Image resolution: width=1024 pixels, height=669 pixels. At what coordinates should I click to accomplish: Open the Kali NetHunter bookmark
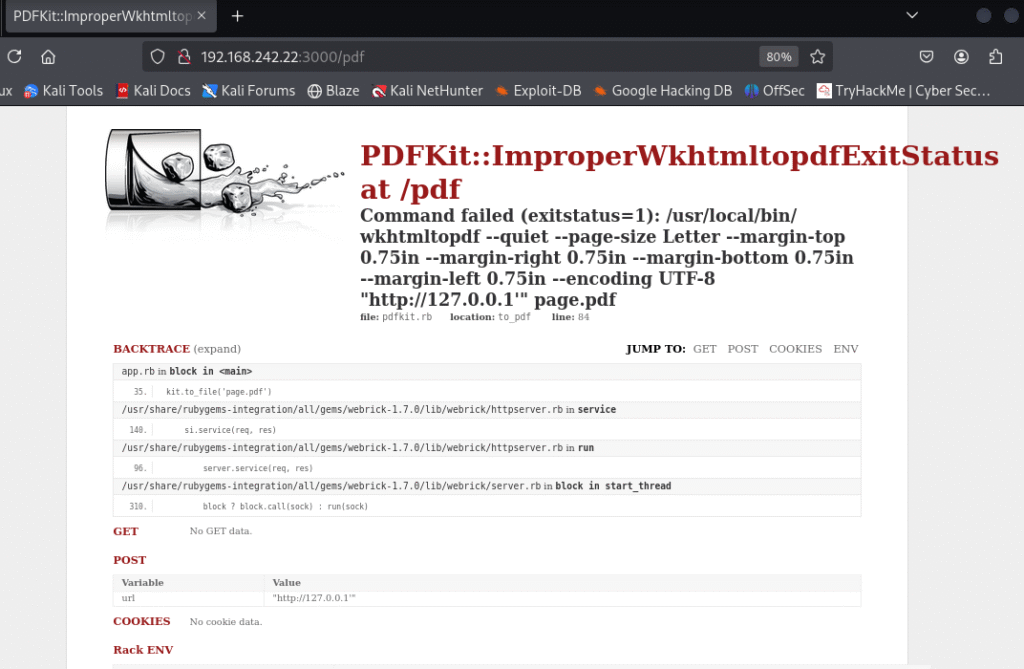[427, 91]
